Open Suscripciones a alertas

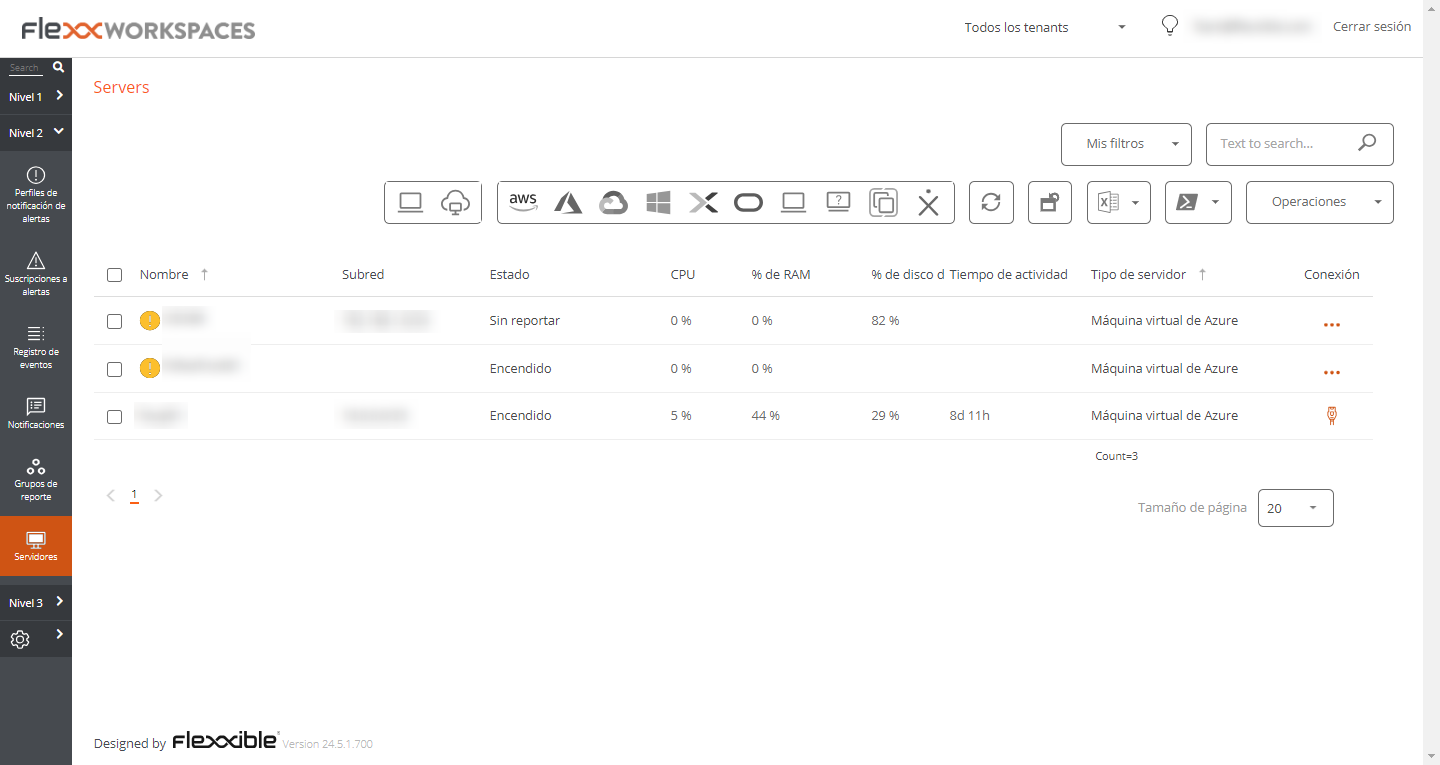[36, 273]
